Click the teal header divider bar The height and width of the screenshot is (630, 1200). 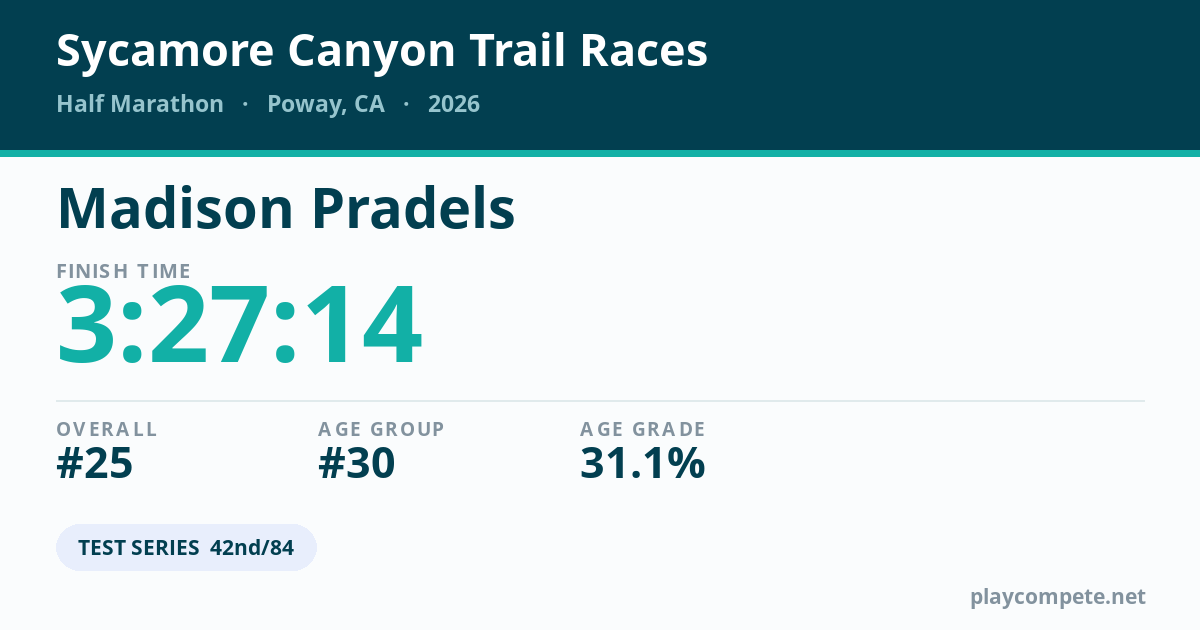click(600, 154)
